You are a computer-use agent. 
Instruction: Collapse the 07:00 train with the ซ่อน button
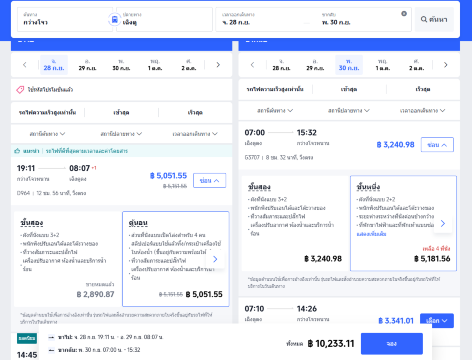[437, 145]
